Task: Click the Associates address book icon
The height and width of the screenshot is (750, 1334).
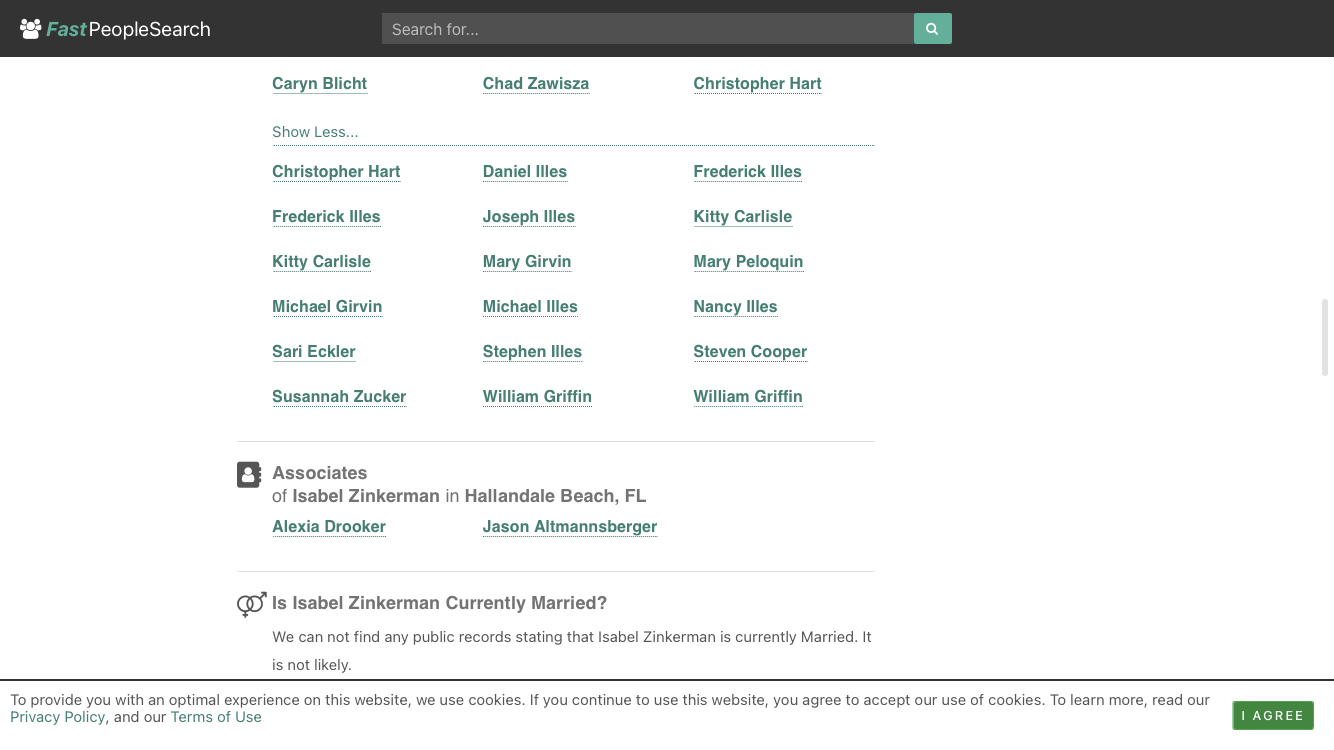Action: (249, 474)
